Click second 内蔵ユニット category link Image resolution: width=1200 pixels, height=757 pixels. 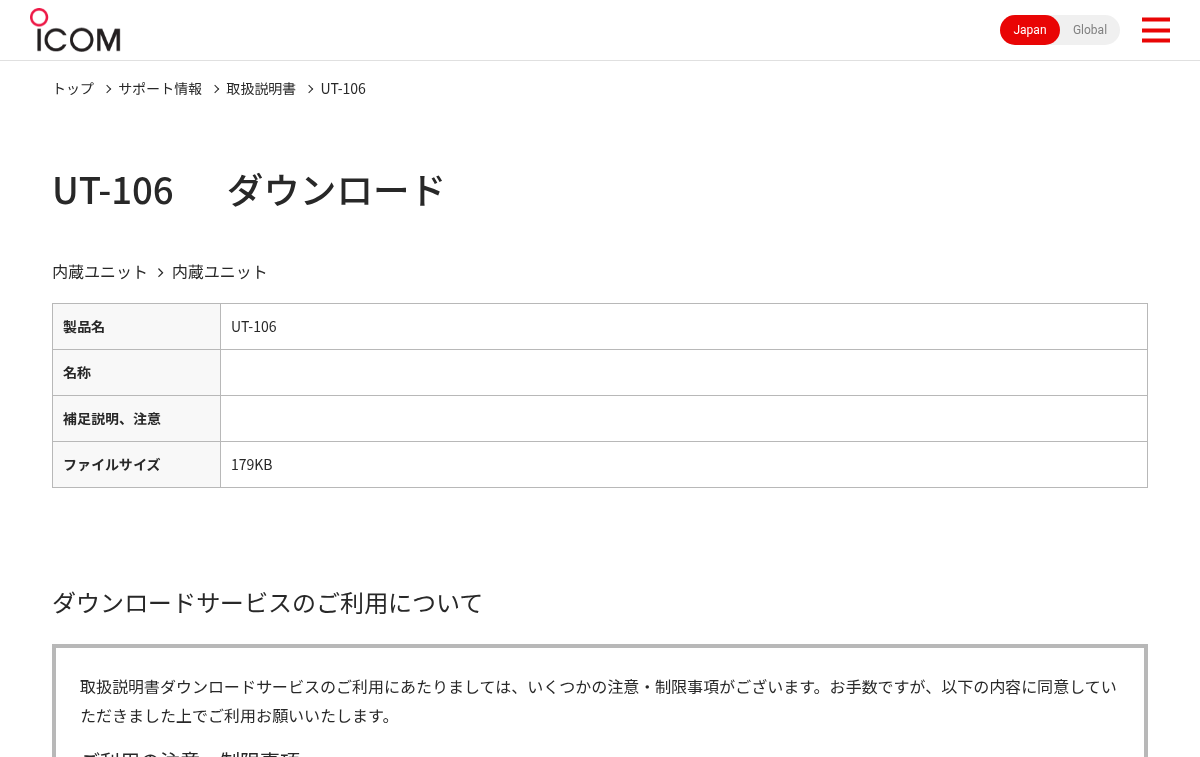[220, 272]
